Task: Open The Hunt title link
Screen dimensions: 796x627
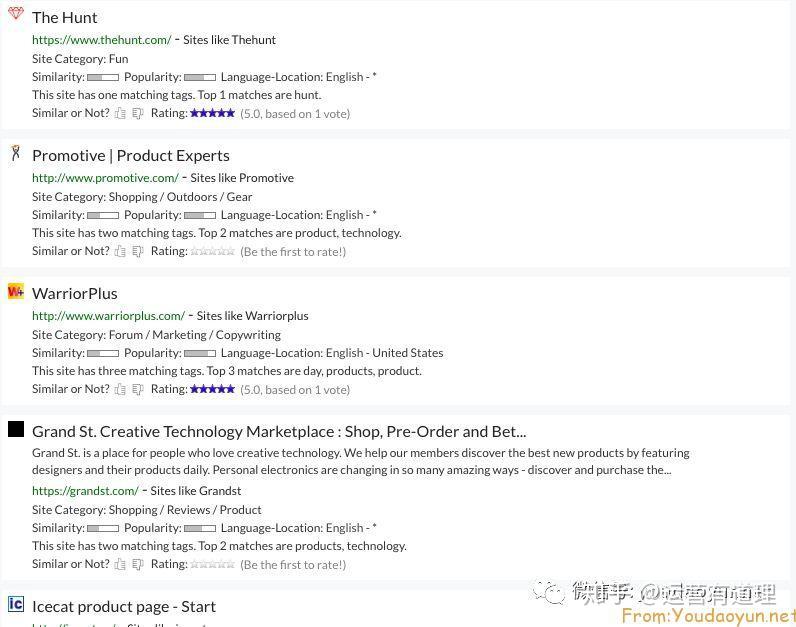Action: coord(64,17)
